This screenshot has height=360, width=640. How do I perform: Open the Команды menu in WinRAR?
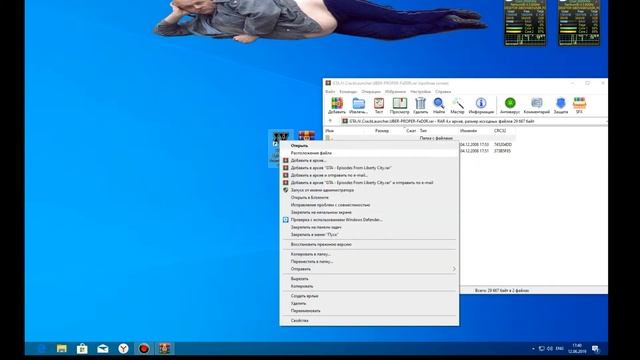348,91
